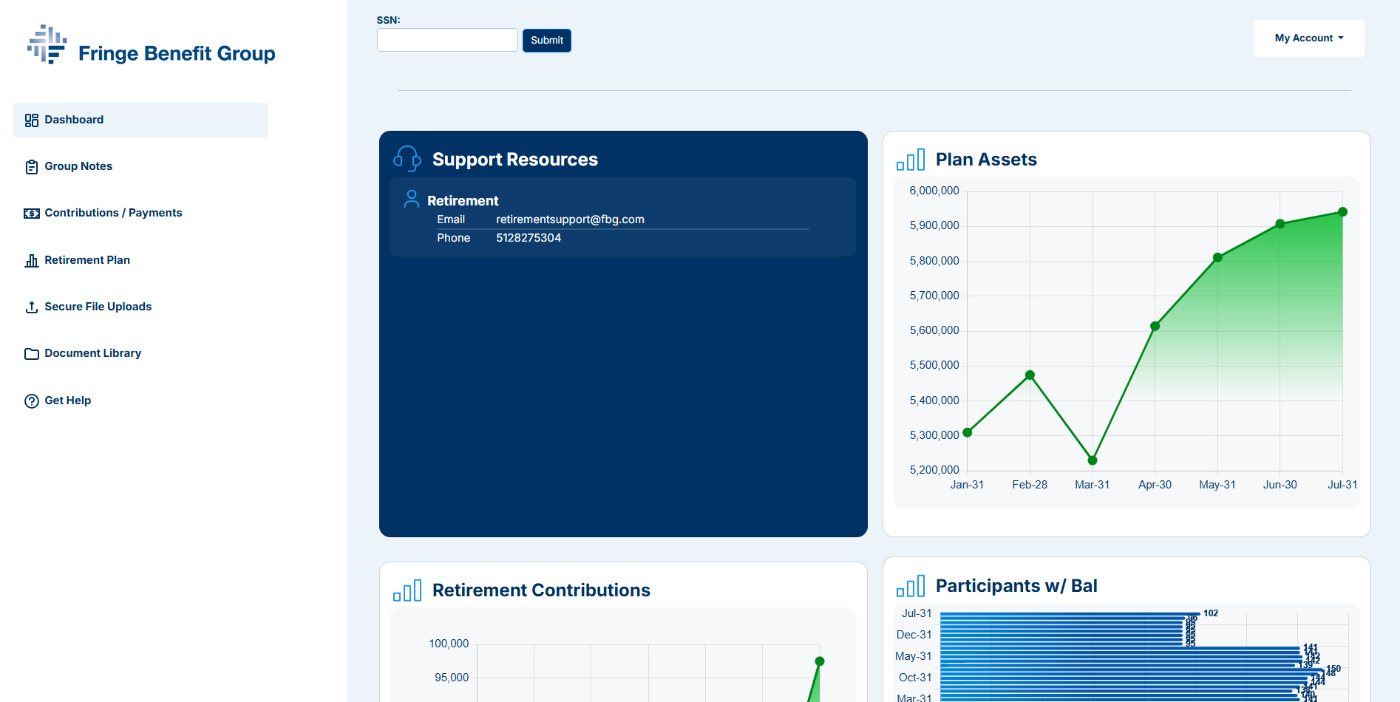Click the Feb-28 data point in Plan Assets
This screenshot has height=702, width=1400.
(x=1030, y=375)
